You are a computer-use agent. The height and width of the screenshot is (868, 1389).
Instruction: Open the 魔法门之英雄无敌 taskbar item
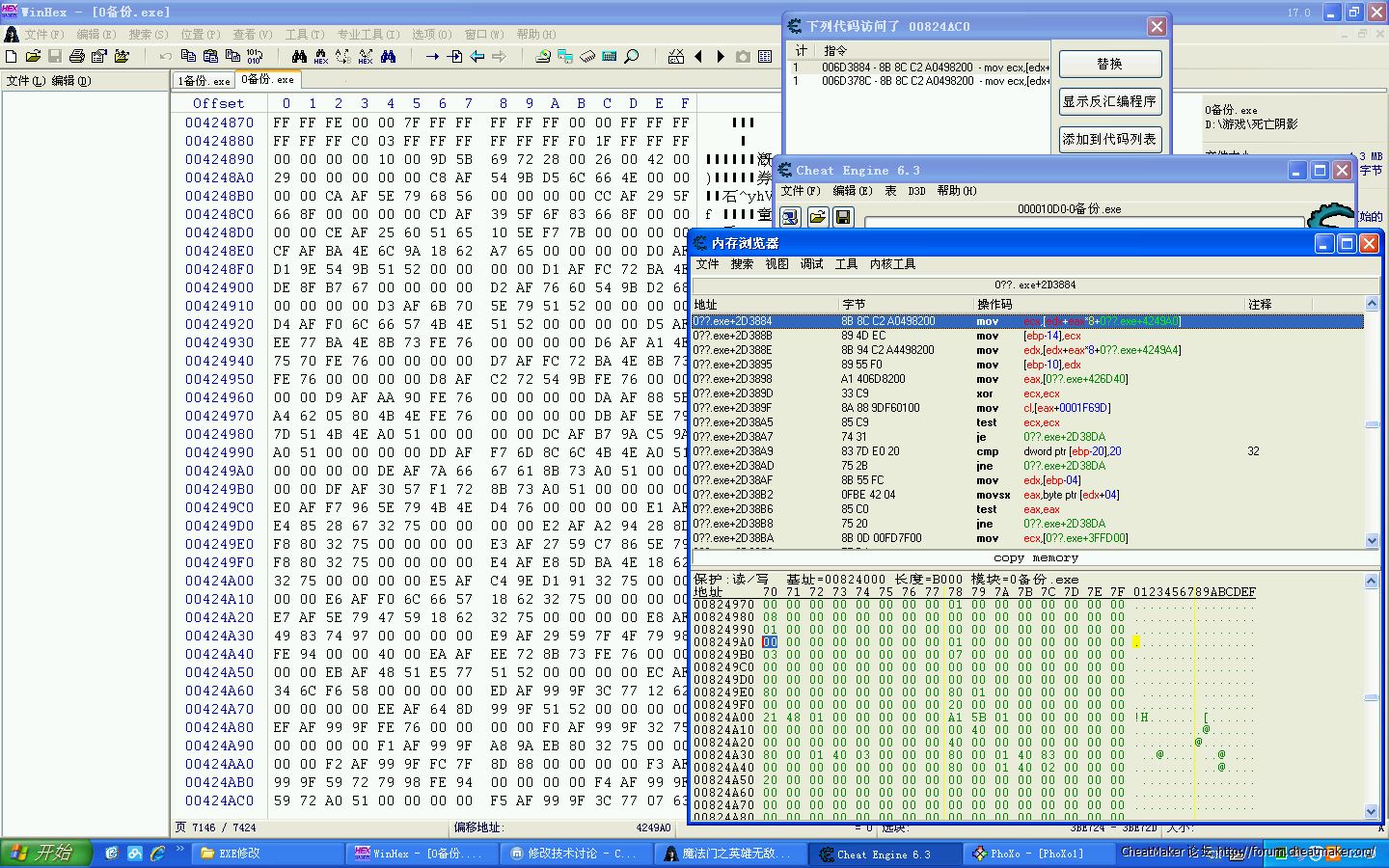[729, 854]
